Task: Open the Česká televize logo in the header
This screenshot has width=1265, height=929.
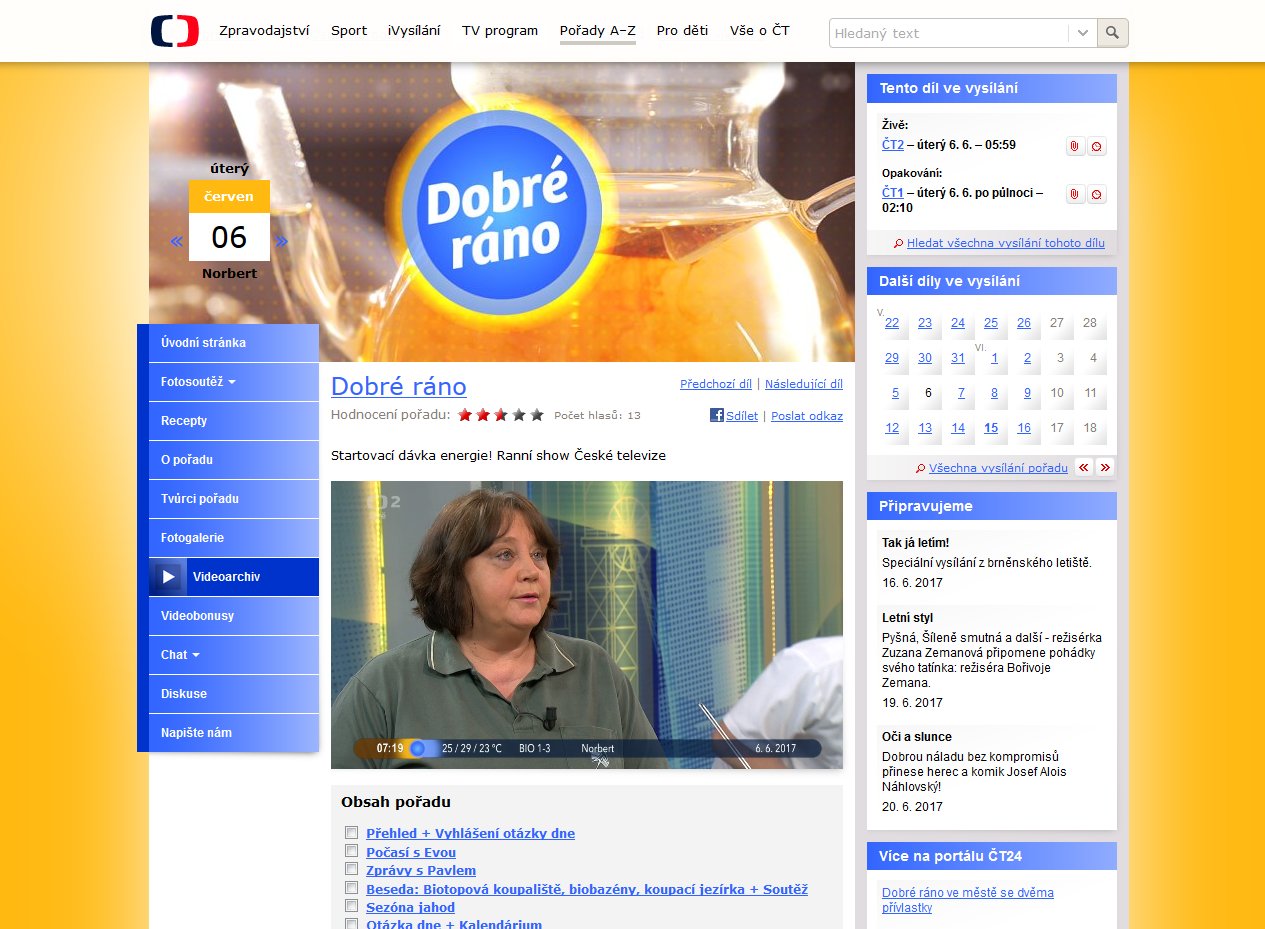Action: 174,30
